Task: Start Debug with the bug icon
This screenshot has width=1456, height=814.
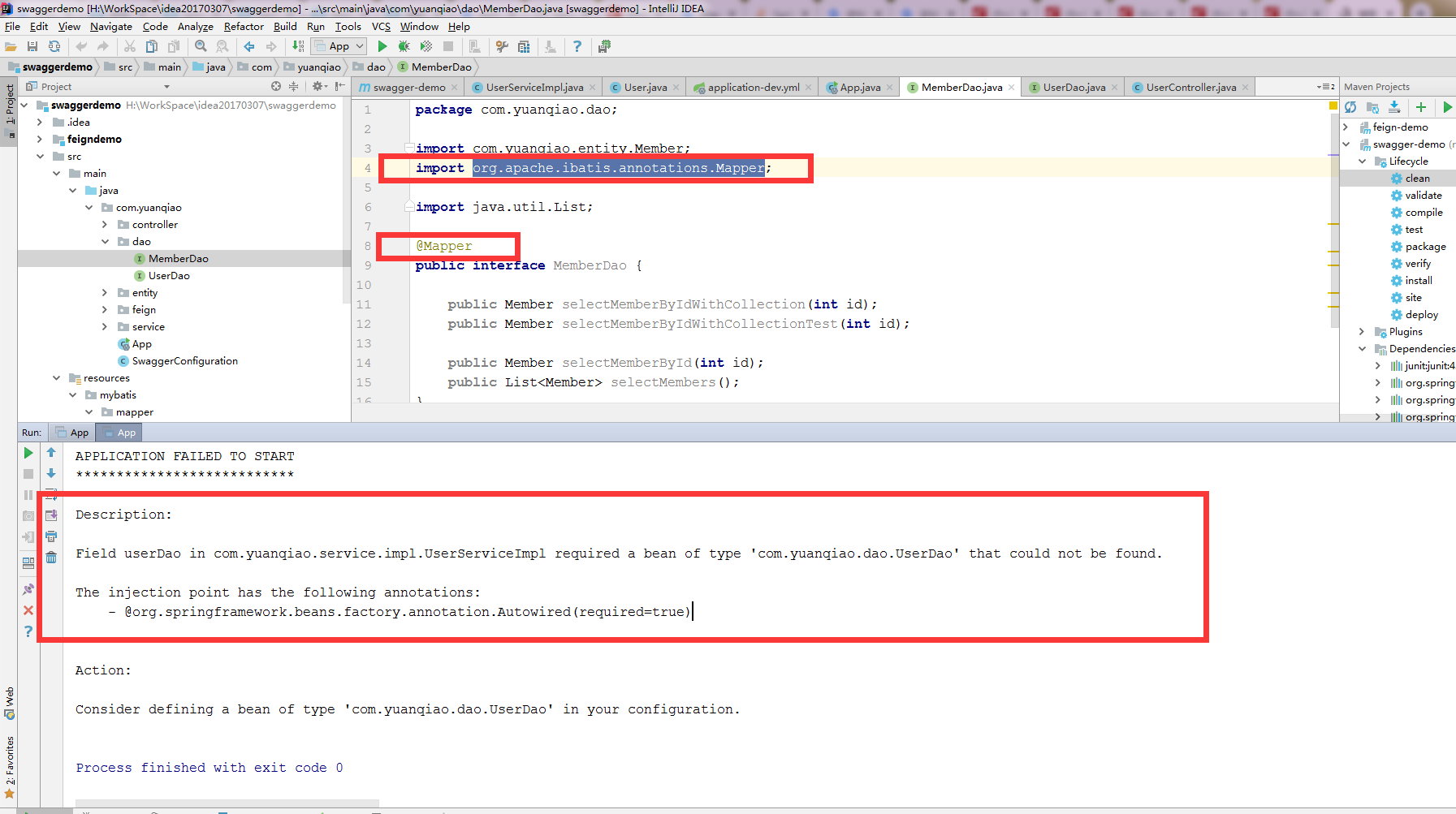Action: click(x=404, y=47)
